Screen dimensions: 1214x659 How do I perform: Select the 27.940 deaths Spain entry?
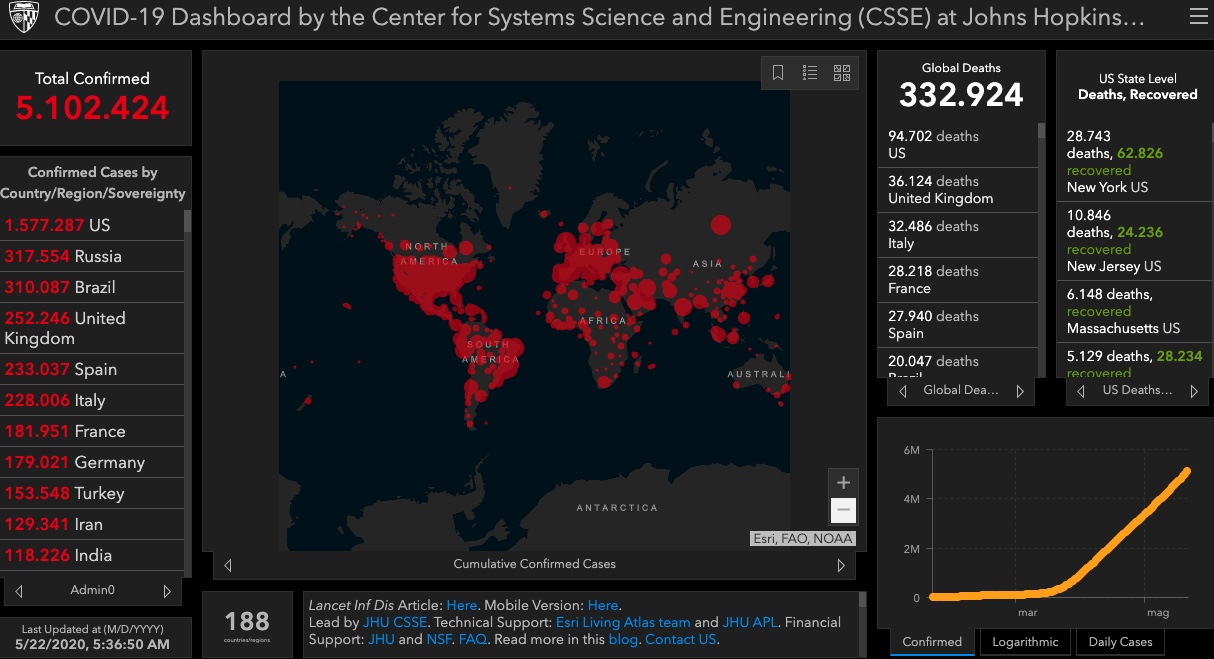coord(958,325)
